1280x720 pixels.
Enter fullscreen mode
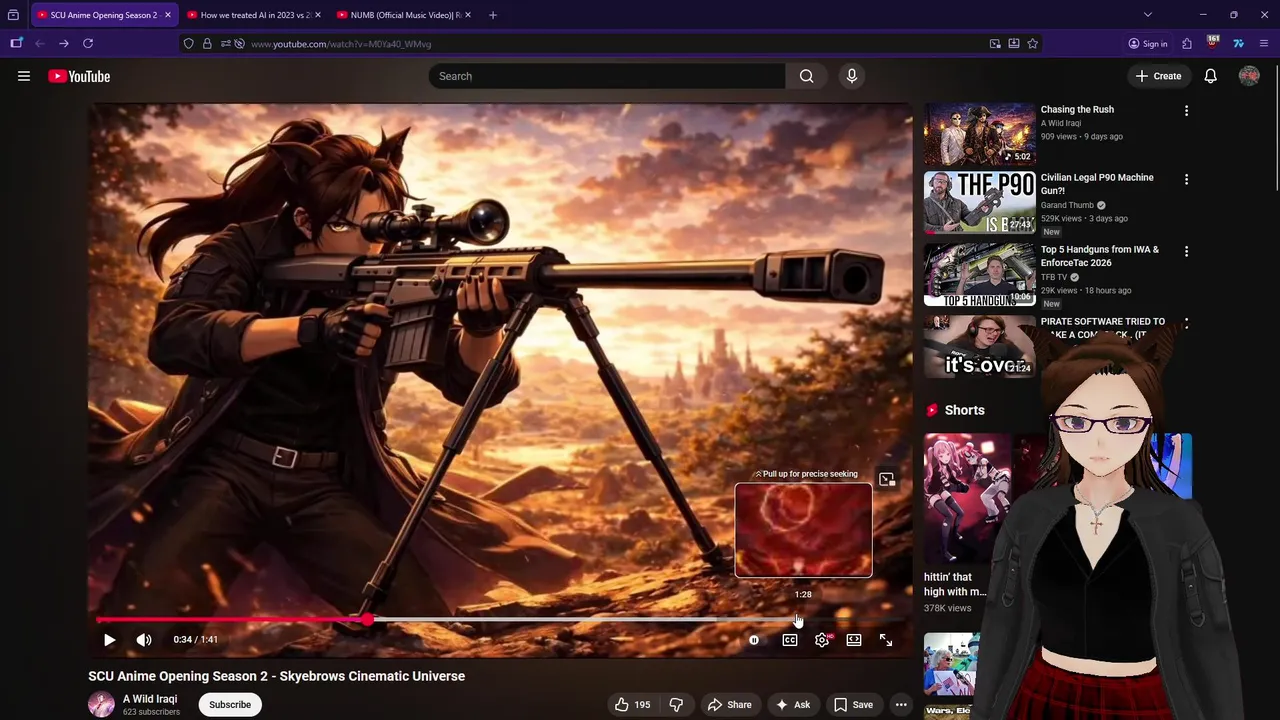(x=886, y=640)
